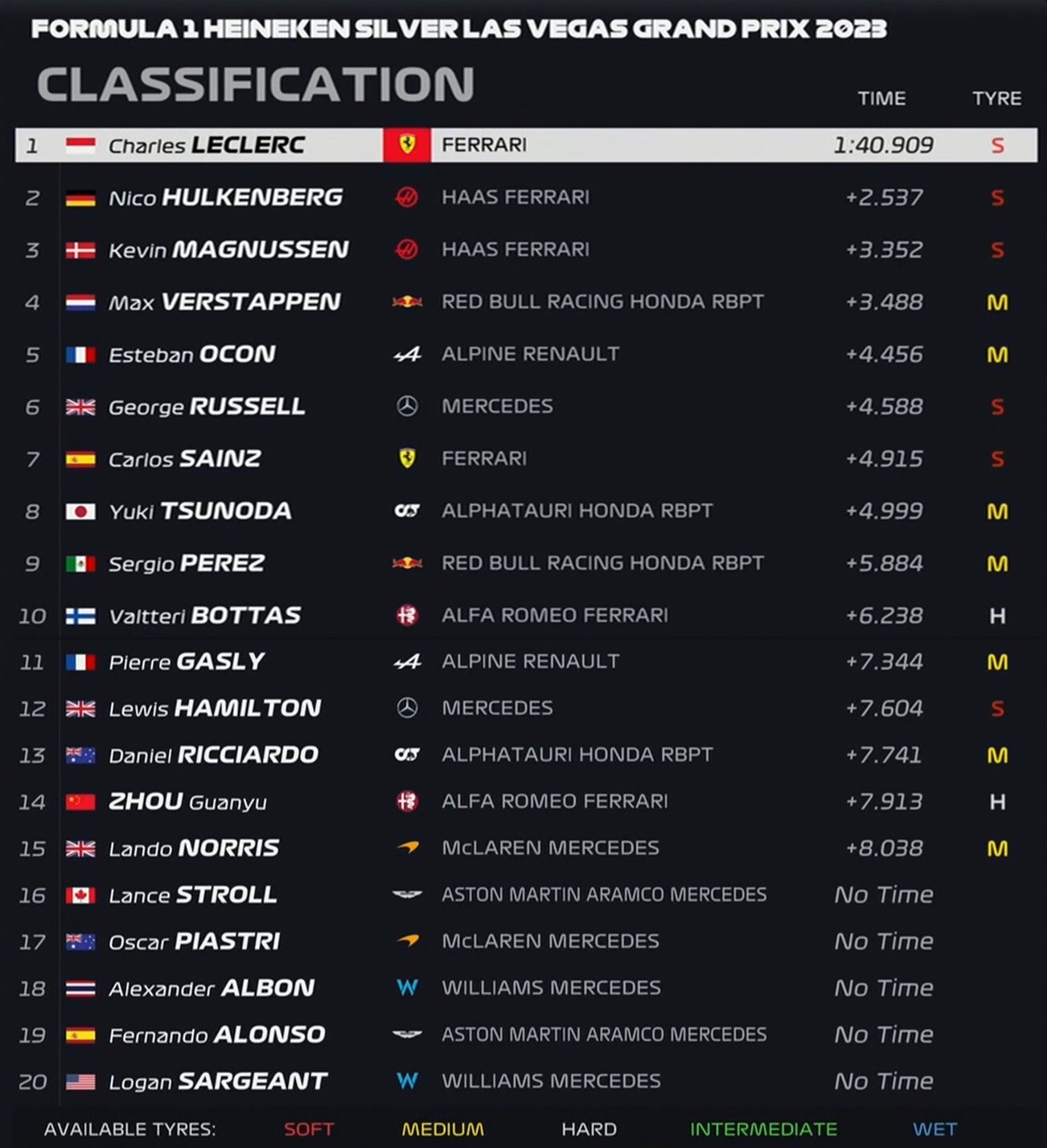Click Williams W logo in Albon's row
1047x1148 pixels.
pyautogui.click(x=407, y=988)
